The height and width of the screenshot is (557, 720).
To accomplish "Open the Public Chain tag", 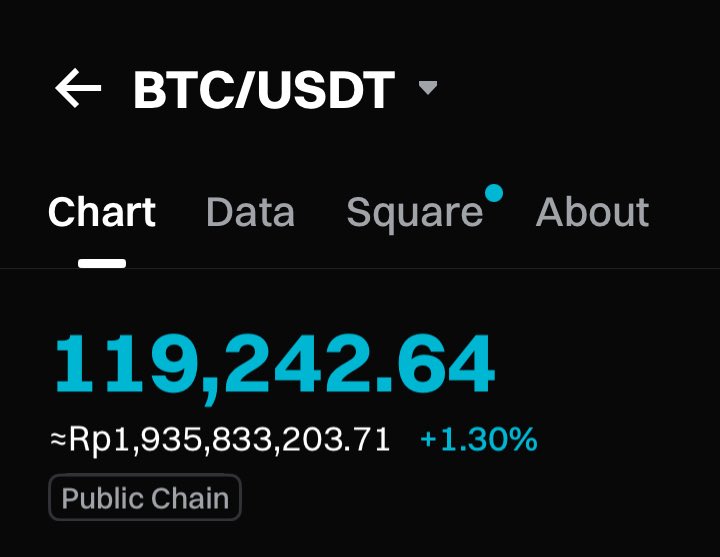I will coord(145,497).
